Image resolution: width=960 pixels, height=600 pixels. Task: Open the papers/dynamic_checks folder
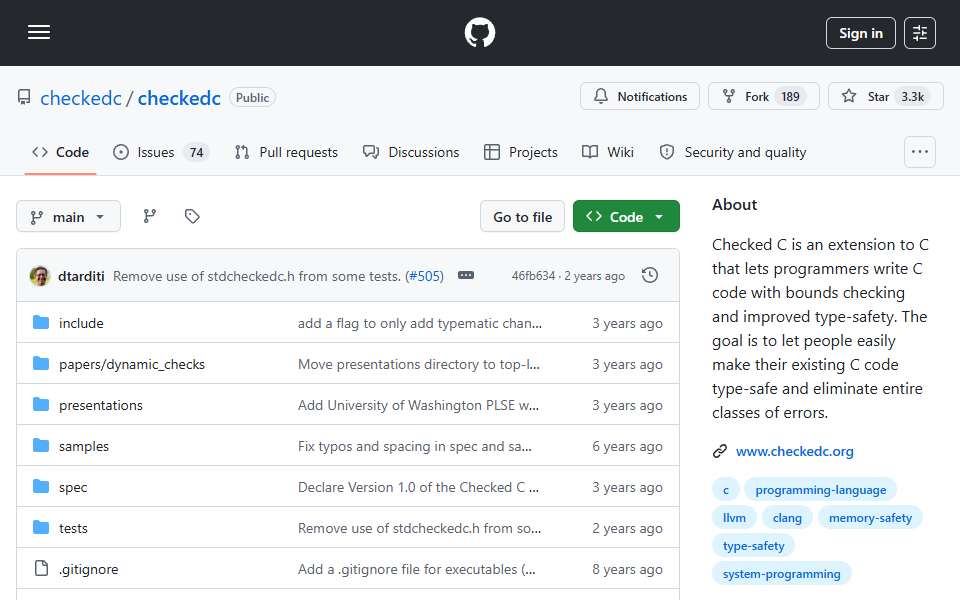132,364
